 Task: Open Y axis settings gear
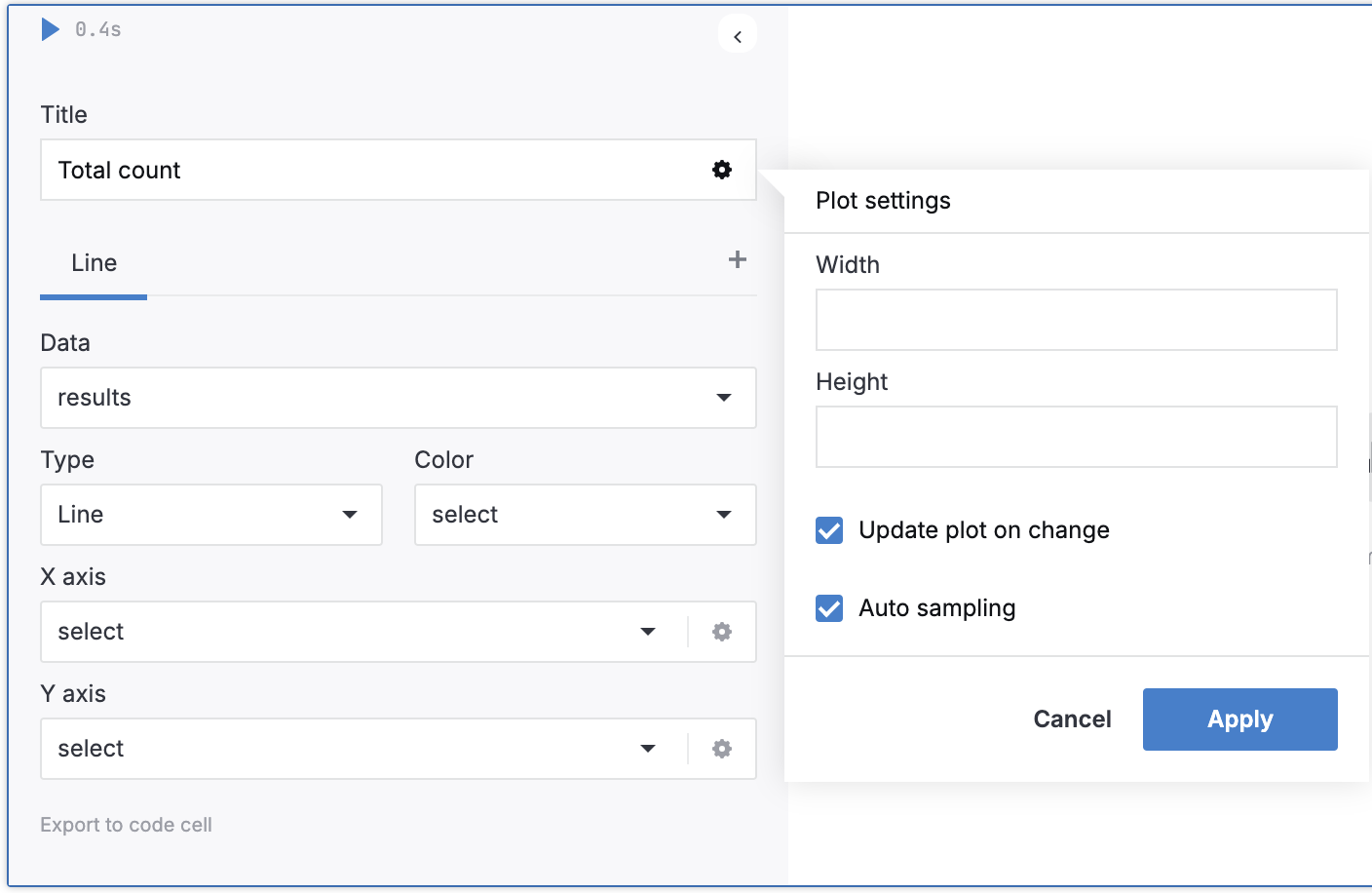pyautogui.click(x=721, y=749)
